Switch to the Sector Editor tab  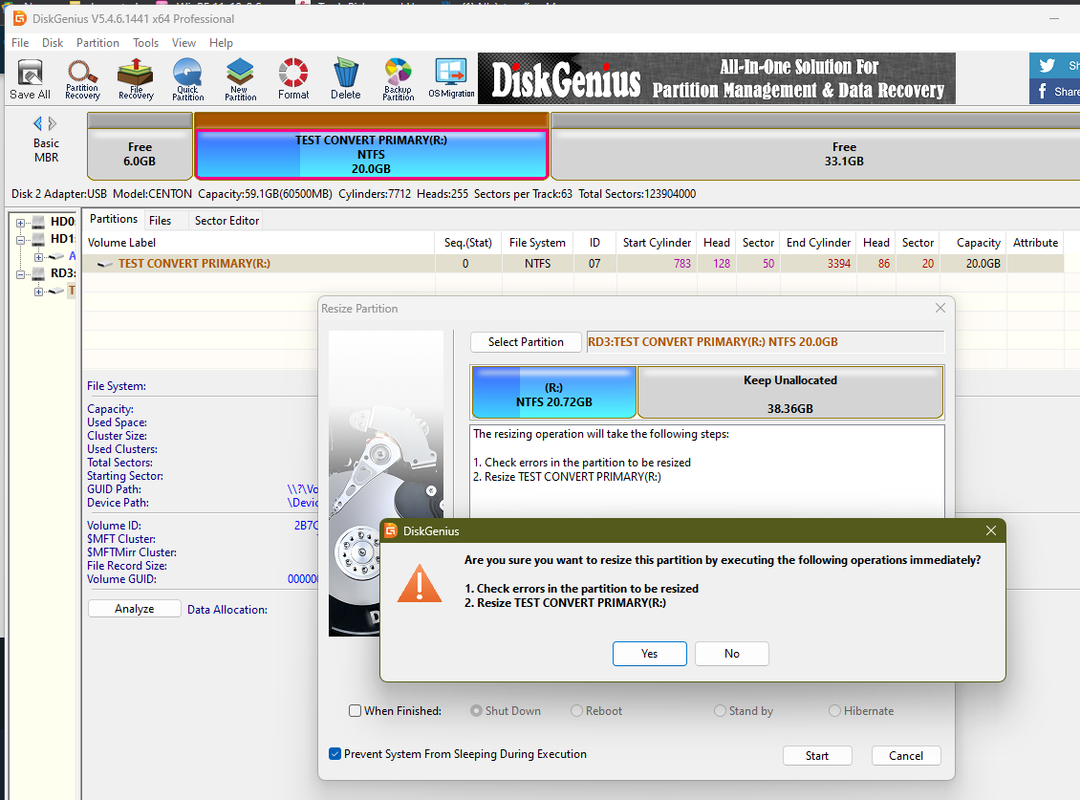pos(227,220)
